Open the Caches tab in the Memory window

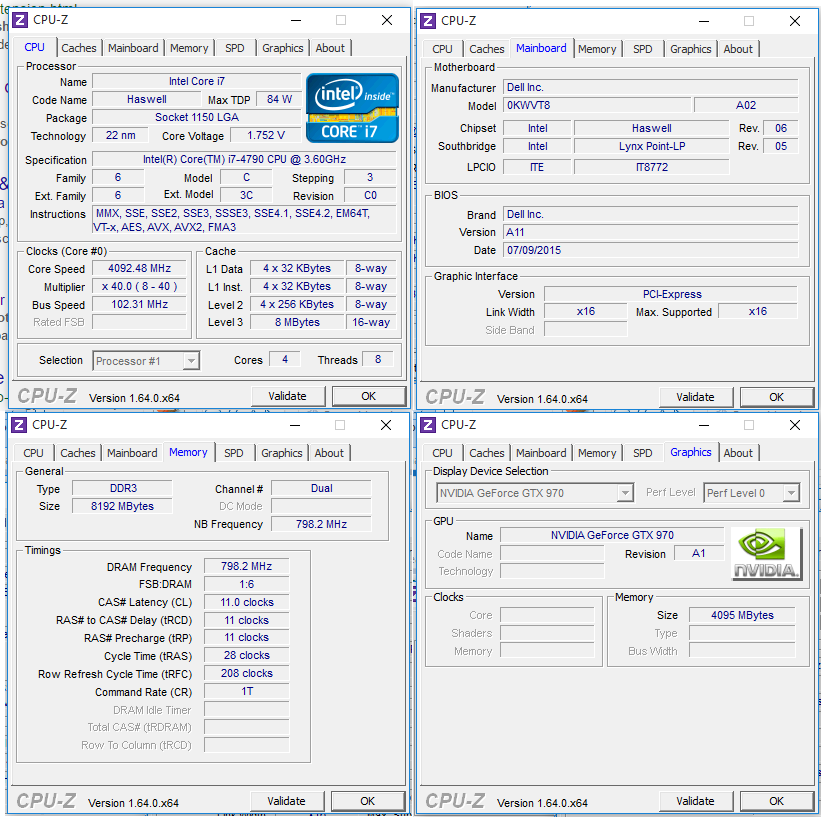78,453
